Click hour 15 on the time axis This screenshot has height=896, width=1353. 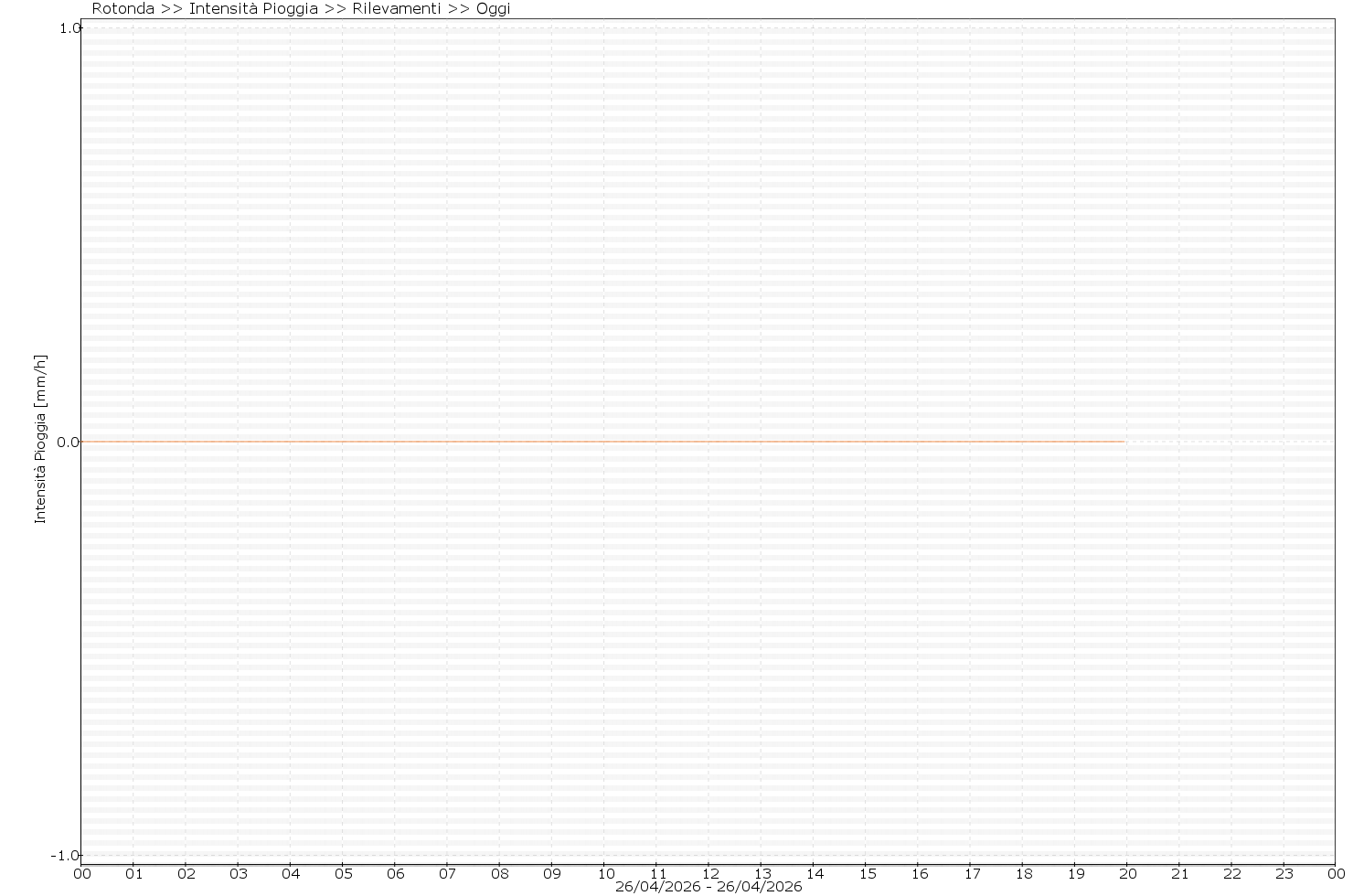(867, 873)
